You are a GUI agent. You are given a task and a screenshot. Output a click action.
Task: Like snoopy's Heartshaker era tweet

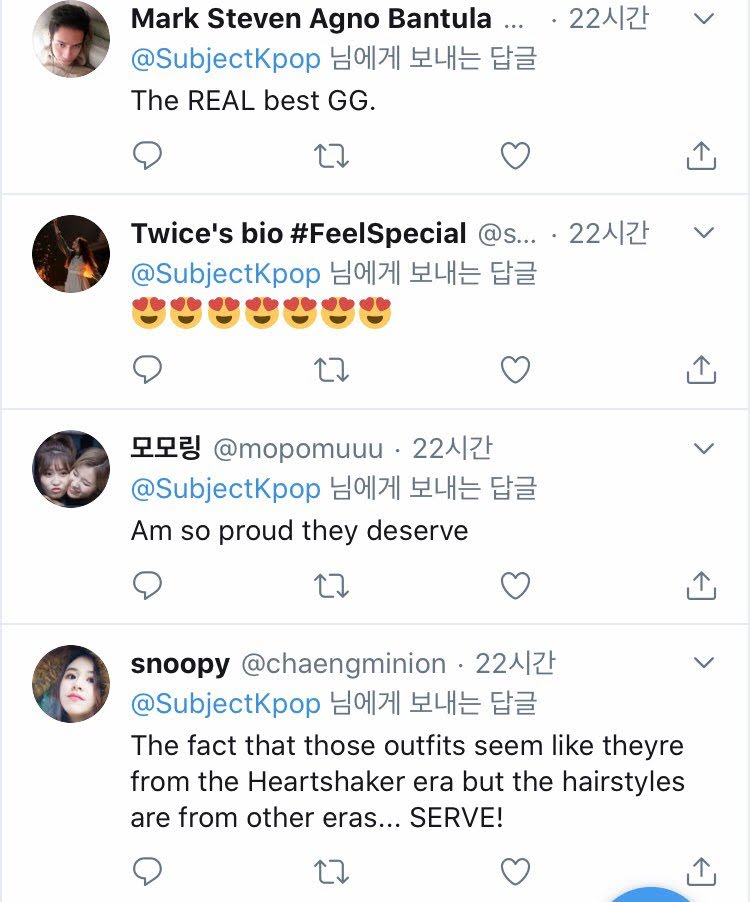(515, 872)
